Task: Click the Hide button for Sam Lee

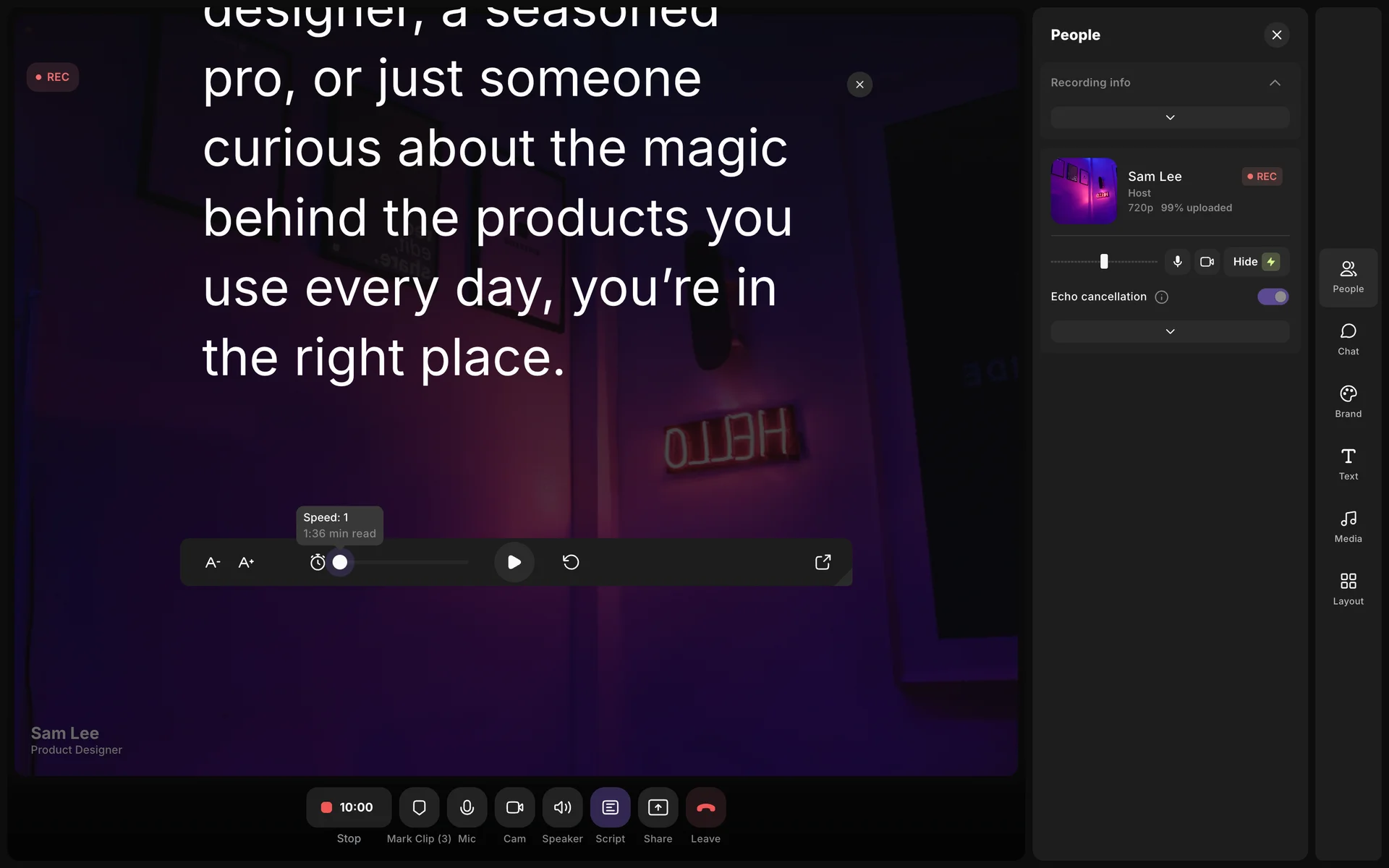Action: pos(1255,262)
